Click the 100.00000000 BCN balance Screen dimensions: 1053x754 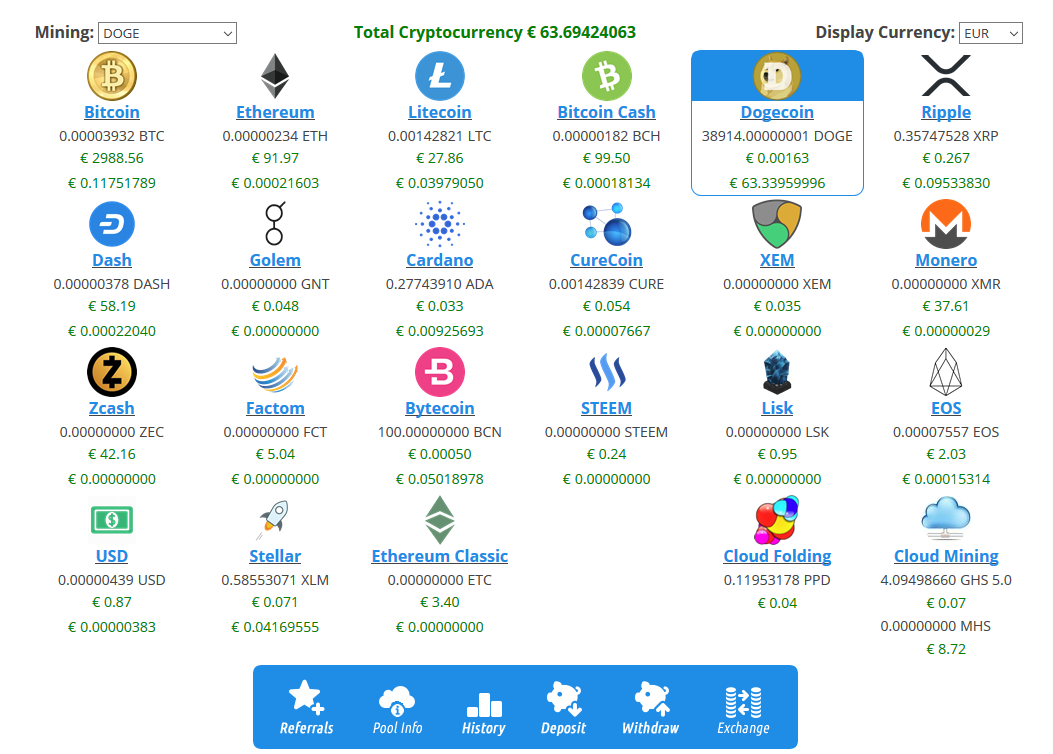click(439, 432)
